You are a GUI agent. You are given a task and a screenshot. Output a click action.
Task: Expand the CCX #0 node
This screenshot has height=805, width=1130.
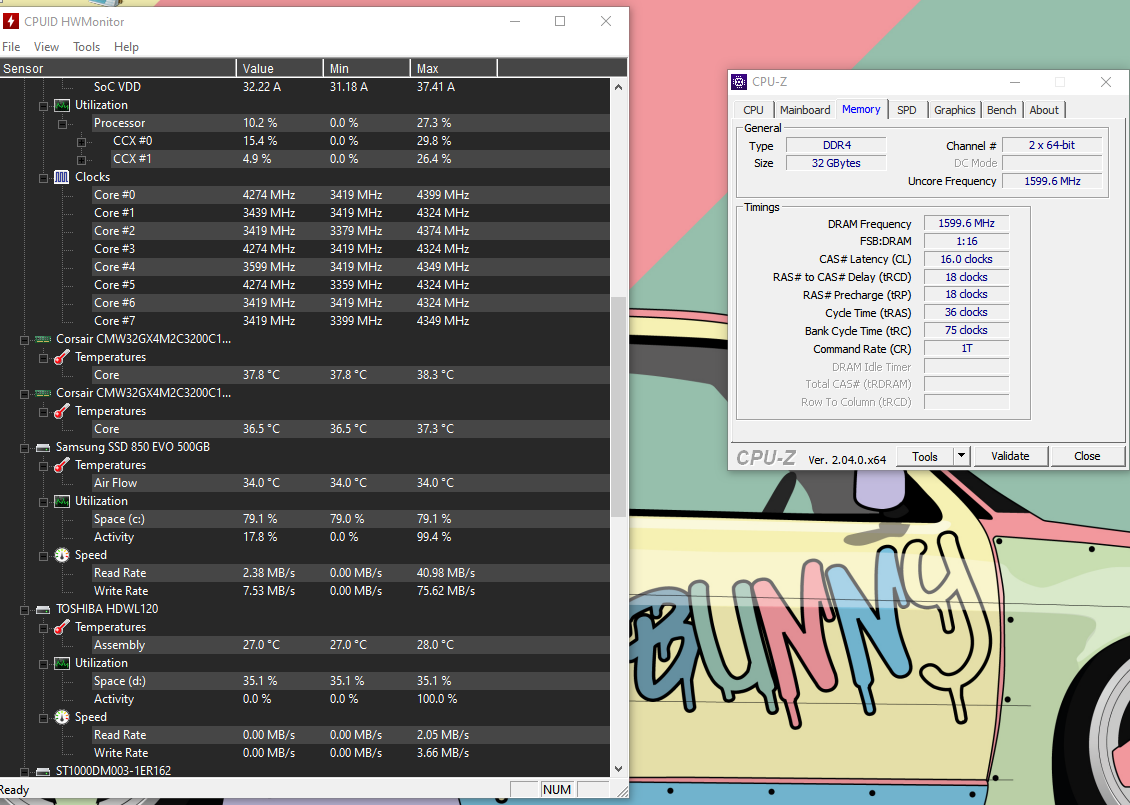[81, 142]
